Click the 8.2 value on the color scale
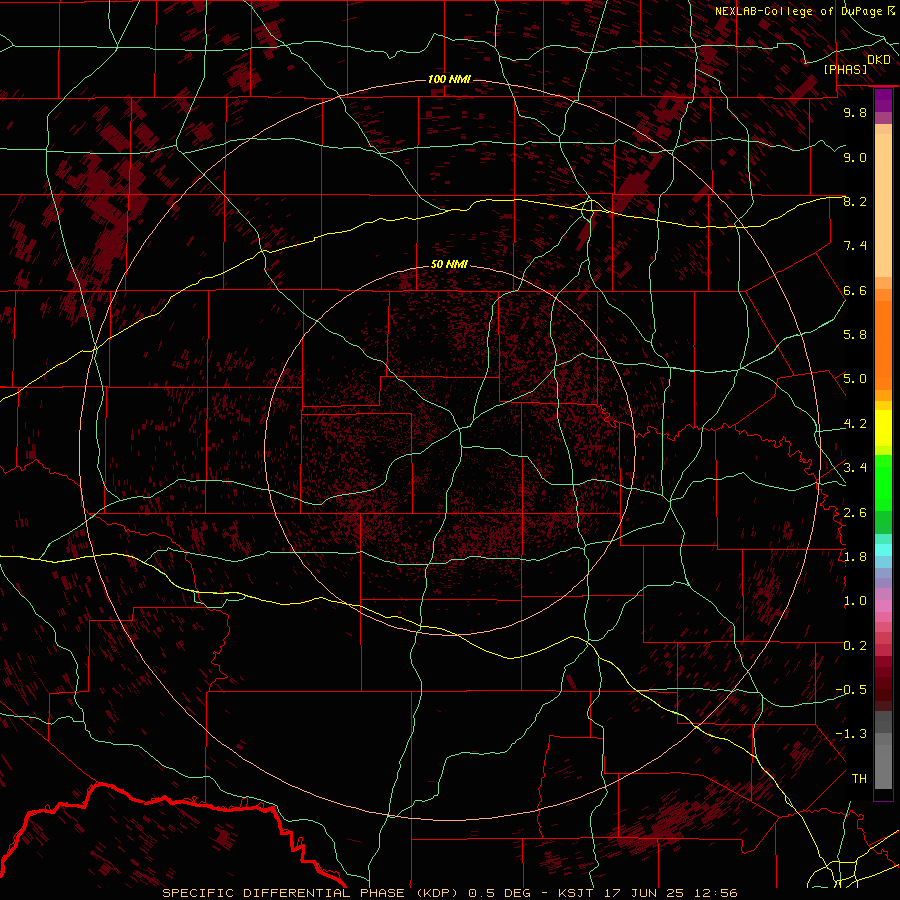900x900 pixels. [x=855, y=201]
